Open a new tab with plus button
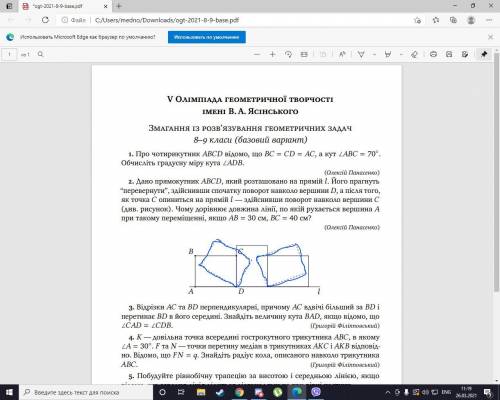The width and height of the screenshot is (500, 400). [x=119, y=6]
